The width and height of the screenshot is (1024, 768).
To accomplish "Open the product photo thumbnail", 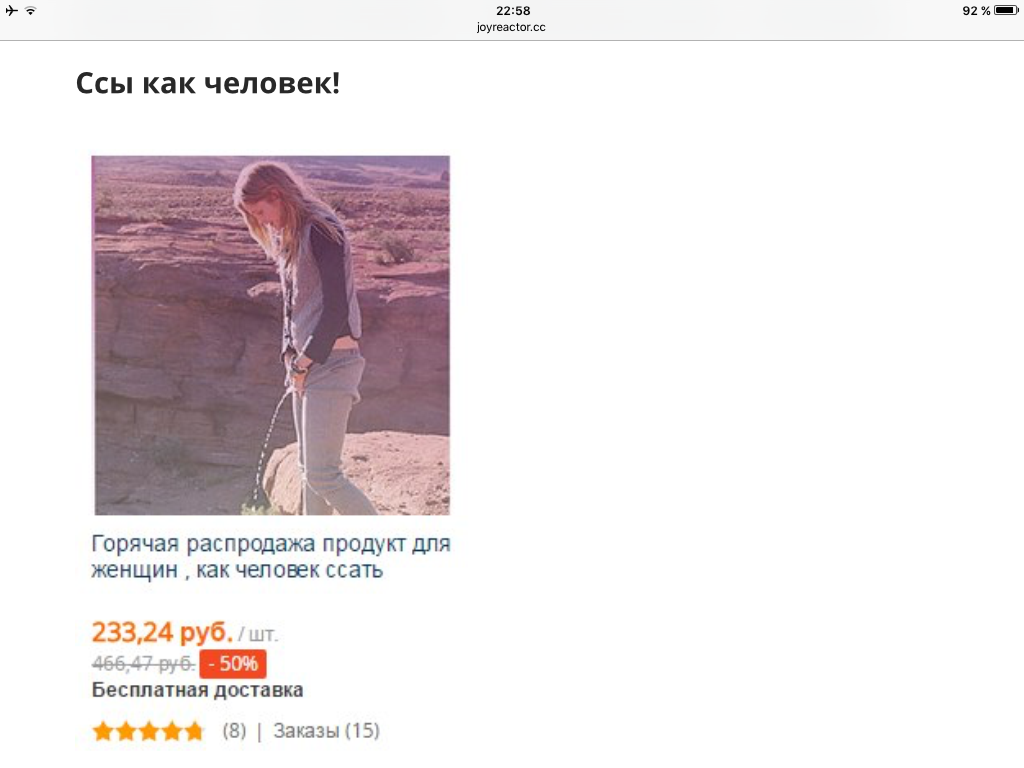I will pos(271,335).
